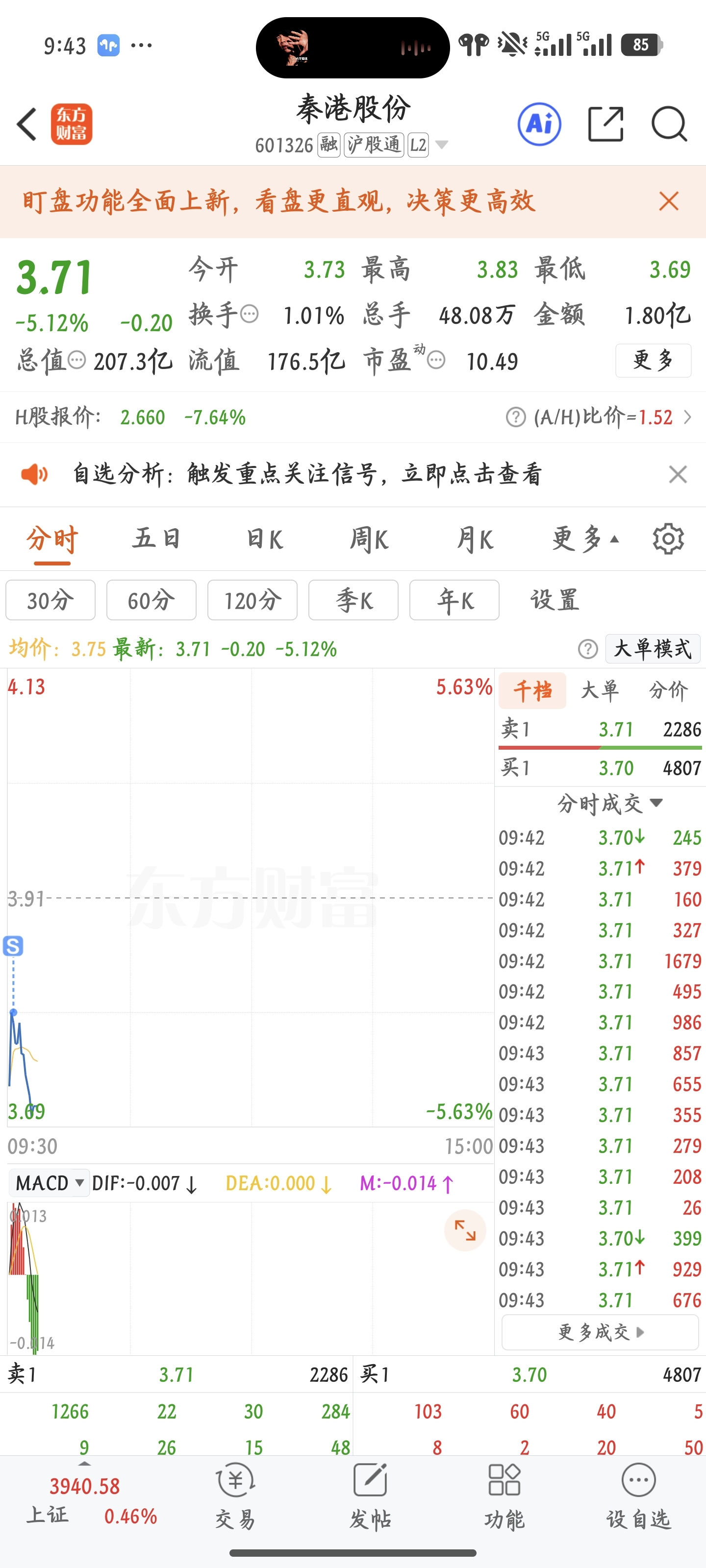706x1568 pixels.
Task: Tap the bottom 卖1 queue value 1266
Action: 70,1412
